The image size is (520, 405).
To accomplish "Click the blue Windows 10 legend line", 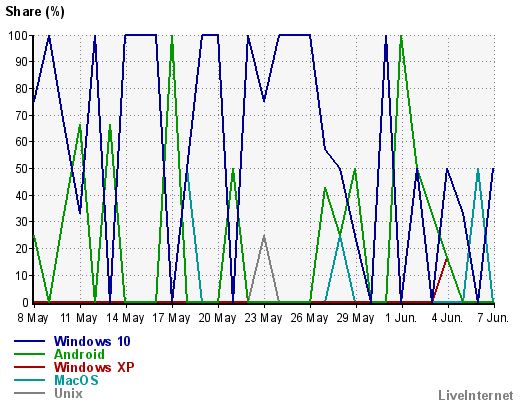I will coord(29,341).
